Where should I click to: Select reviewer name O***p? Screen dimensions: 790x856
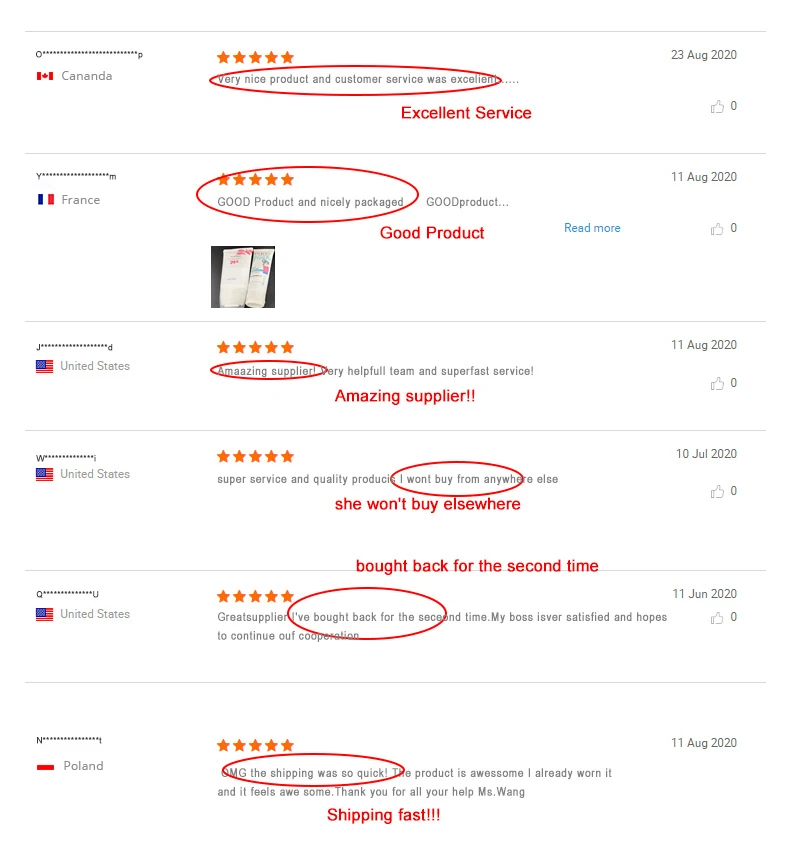(x=89, y=54)
